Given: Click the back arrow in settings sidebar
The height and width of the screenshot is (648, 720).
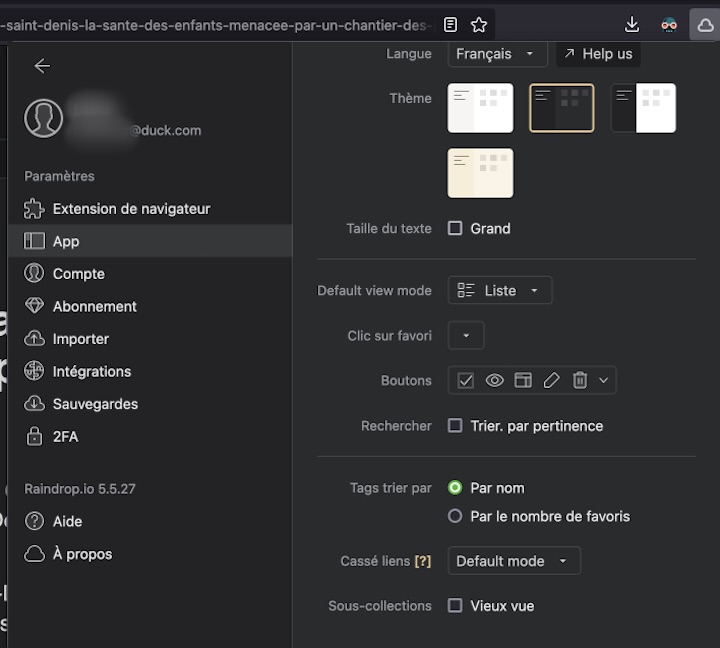Looking at the screenshot, I should pos(42,66).
